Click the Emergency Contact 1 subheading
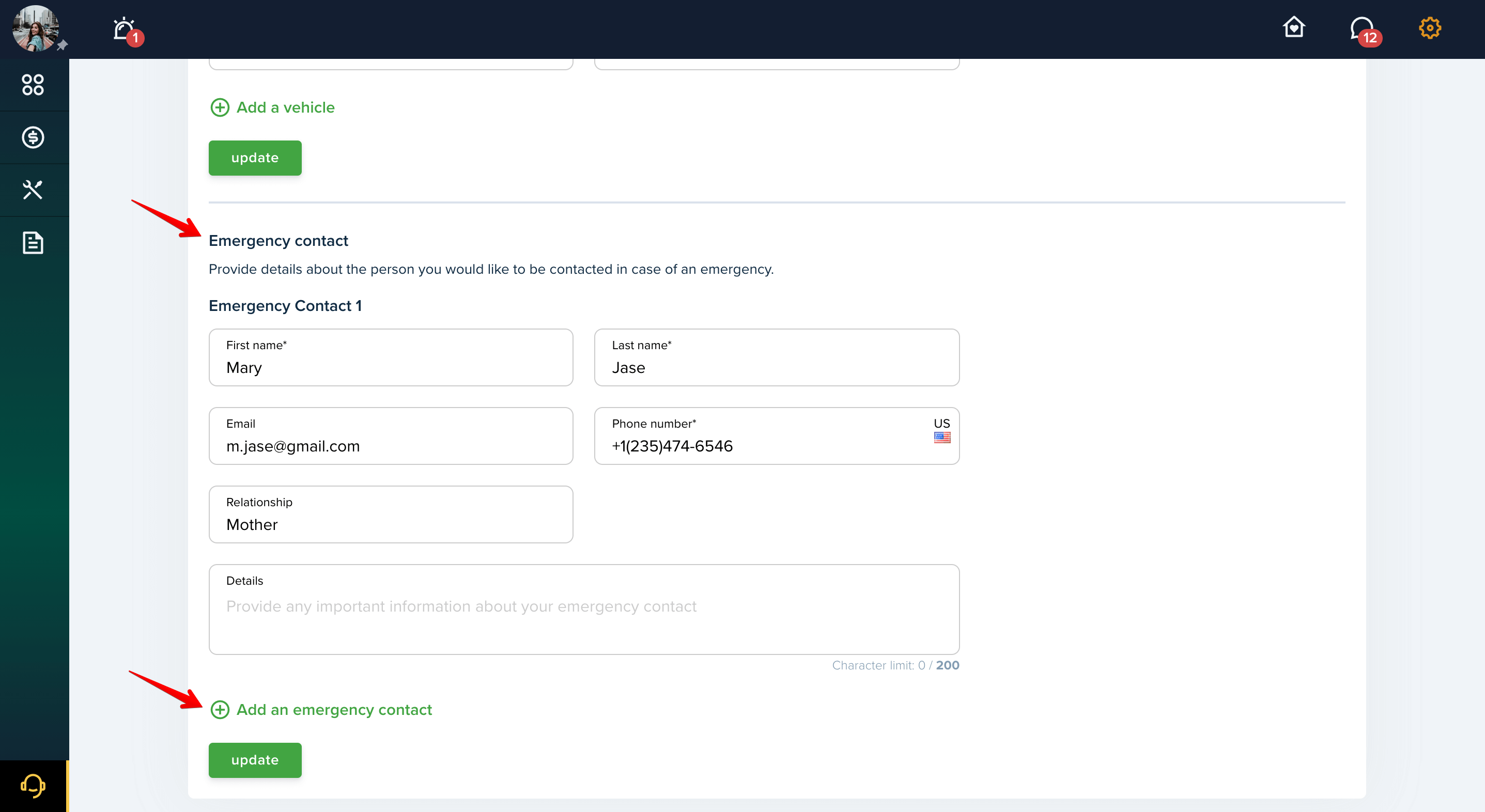Viewport: 1485px width, 812px height. click(285, 306)
